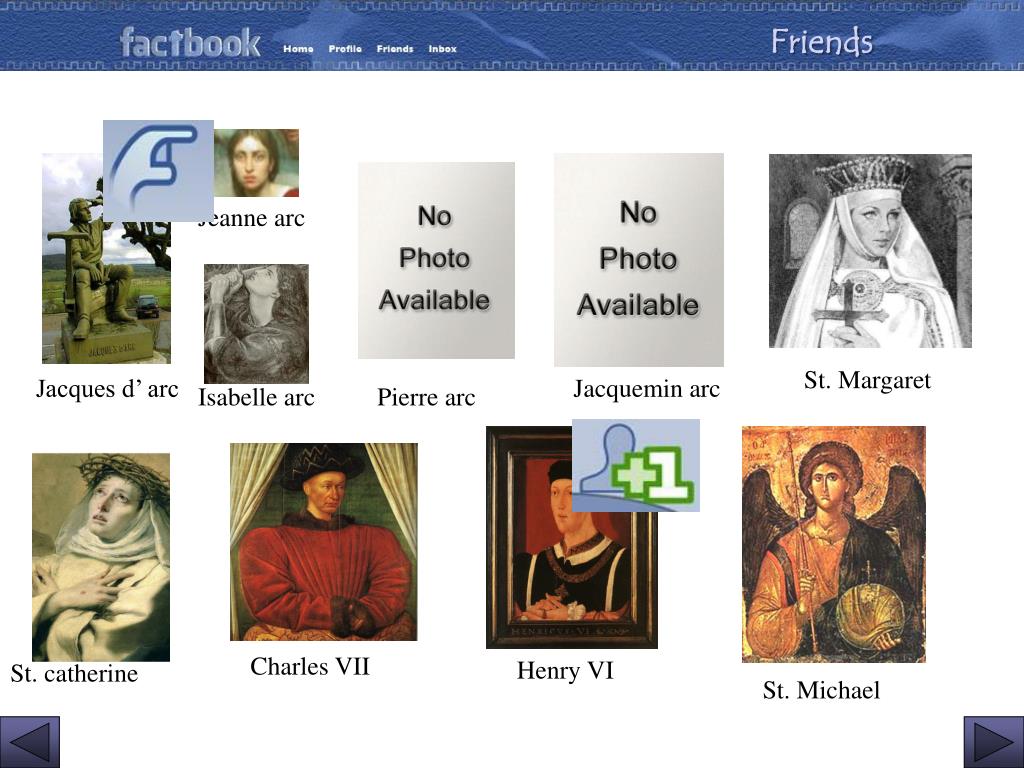Select the Friends navigation link
Image resolution: width=1024 pixels, height=768 pixels.
(x=395, y=49)
